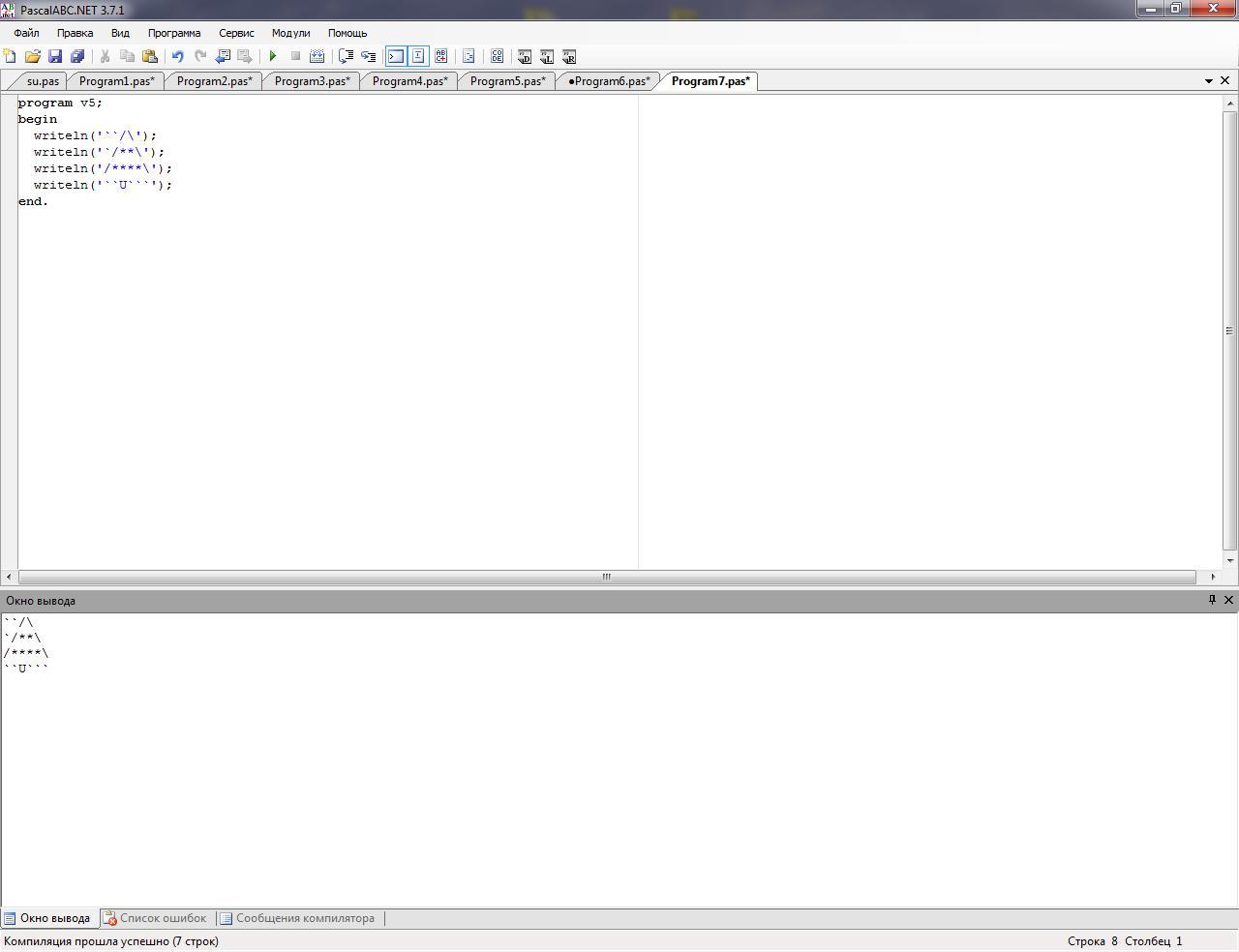Screen dimensions: 1239x952
Task: Place cursor on the 'end.' line
Action: (33, 201)
